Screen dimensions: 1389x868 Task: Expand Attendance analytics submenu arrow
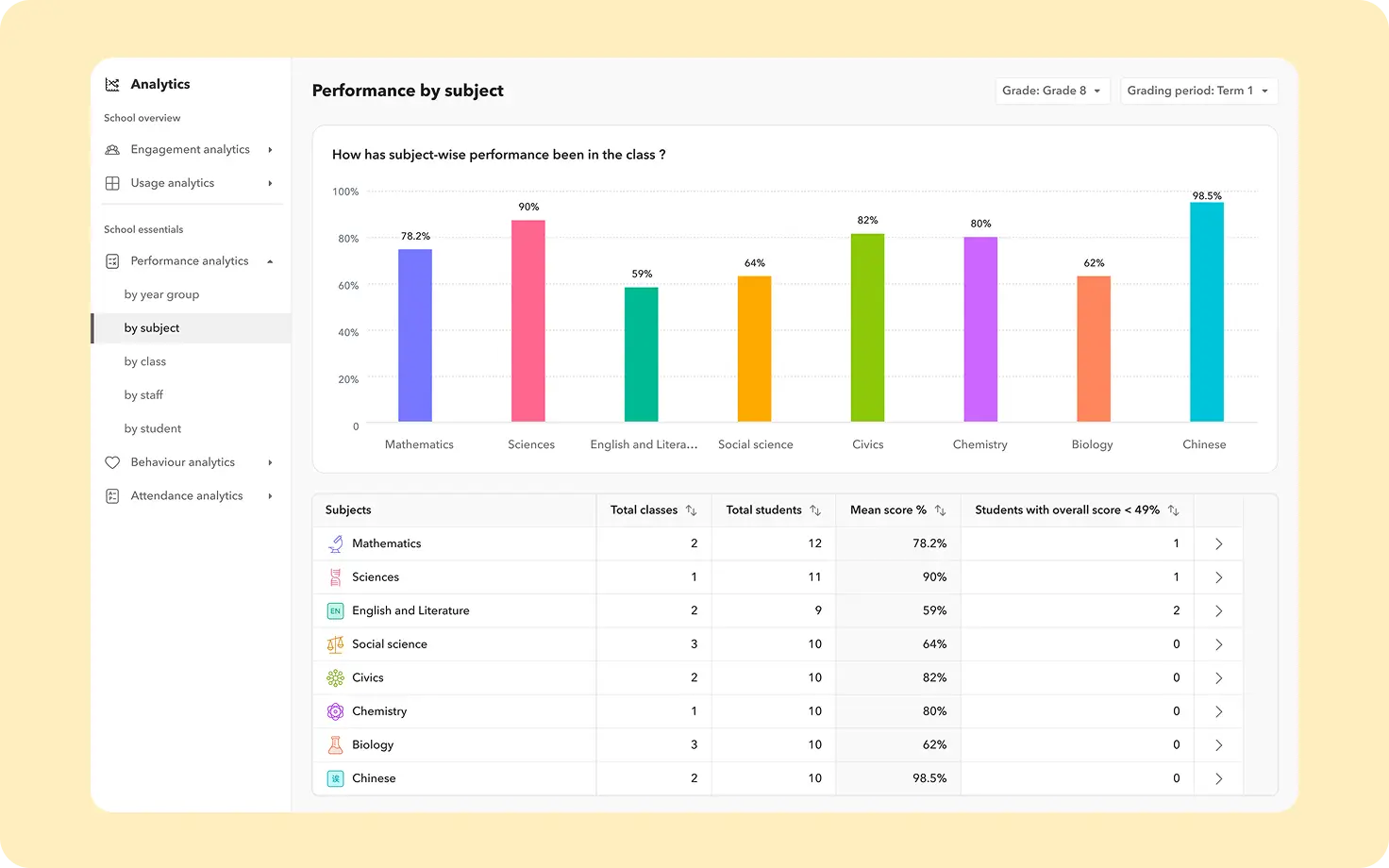(x=270, y=496)
